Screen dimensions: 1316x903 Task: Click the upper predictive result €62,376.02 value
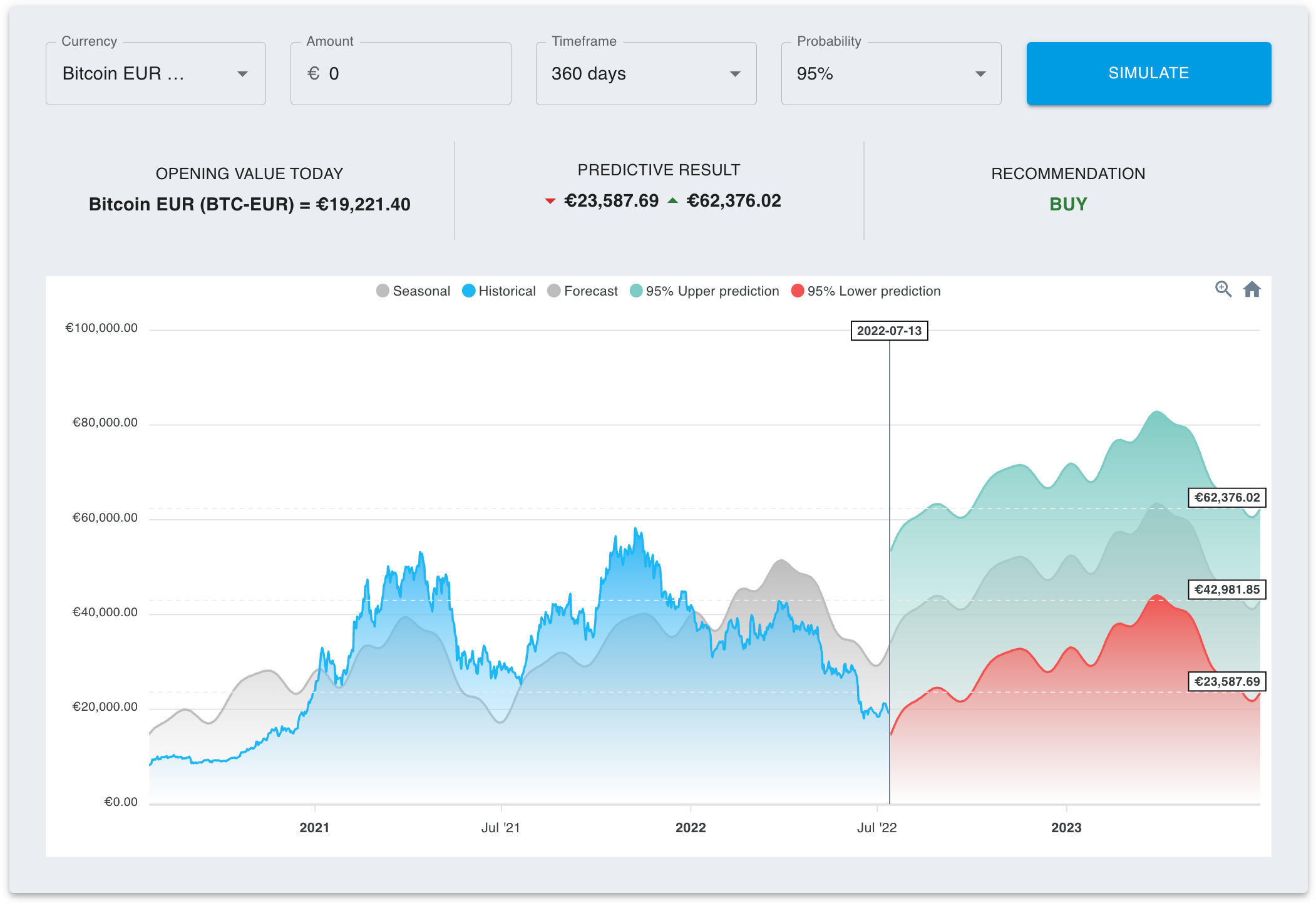pos(734,200)
